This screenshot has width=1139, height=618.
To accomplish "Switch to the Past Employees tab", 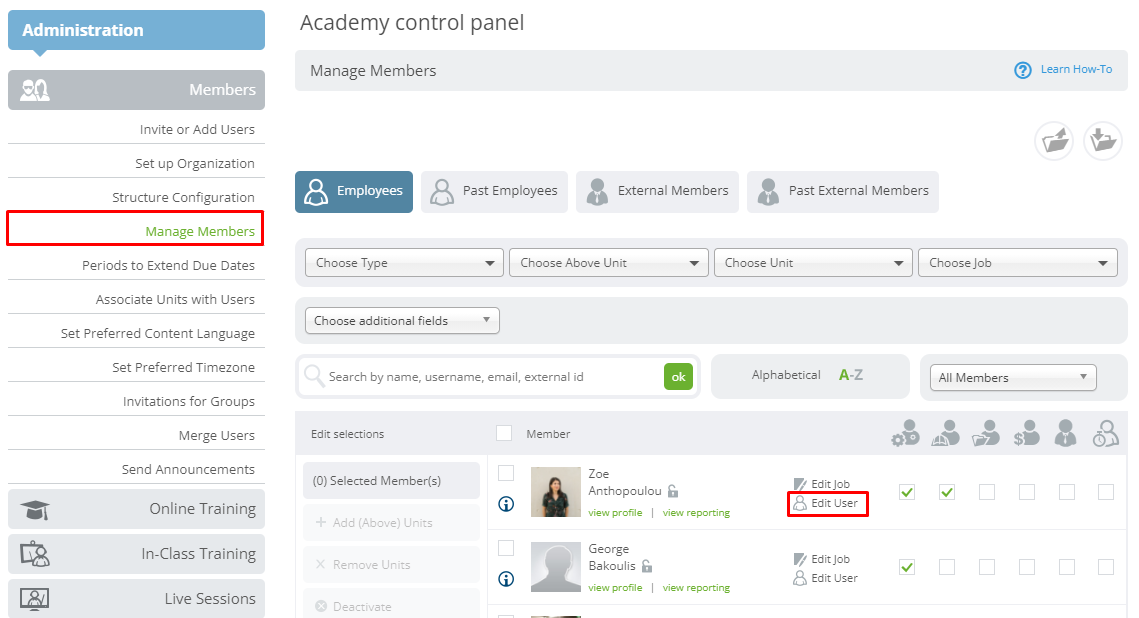I will pos(494,192).
